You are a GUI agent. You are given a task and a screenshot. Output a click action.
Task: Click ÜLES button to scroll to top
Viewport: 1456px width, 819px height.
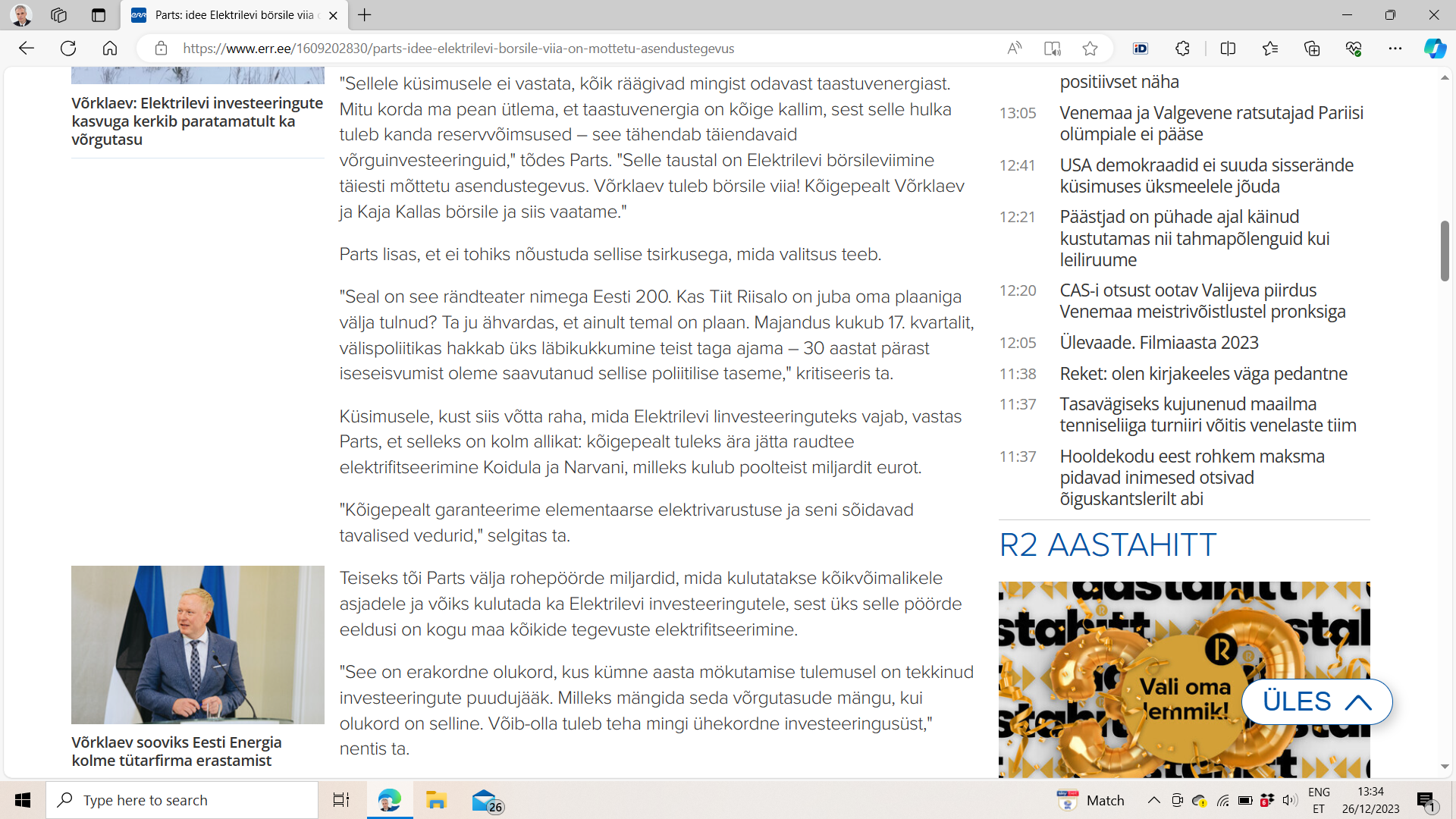1316,701
